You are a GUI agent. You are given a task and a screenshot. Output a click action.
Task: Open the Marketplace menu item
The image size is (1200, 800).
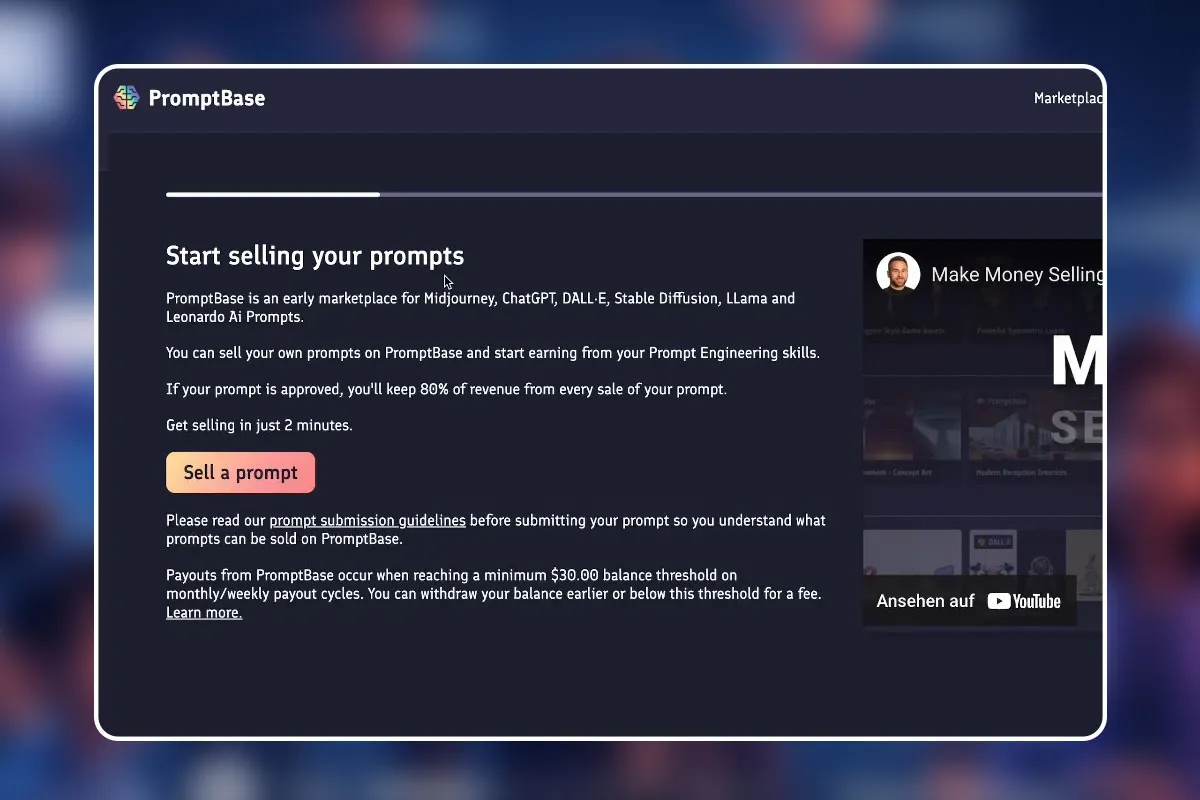tap(1068, 98)
